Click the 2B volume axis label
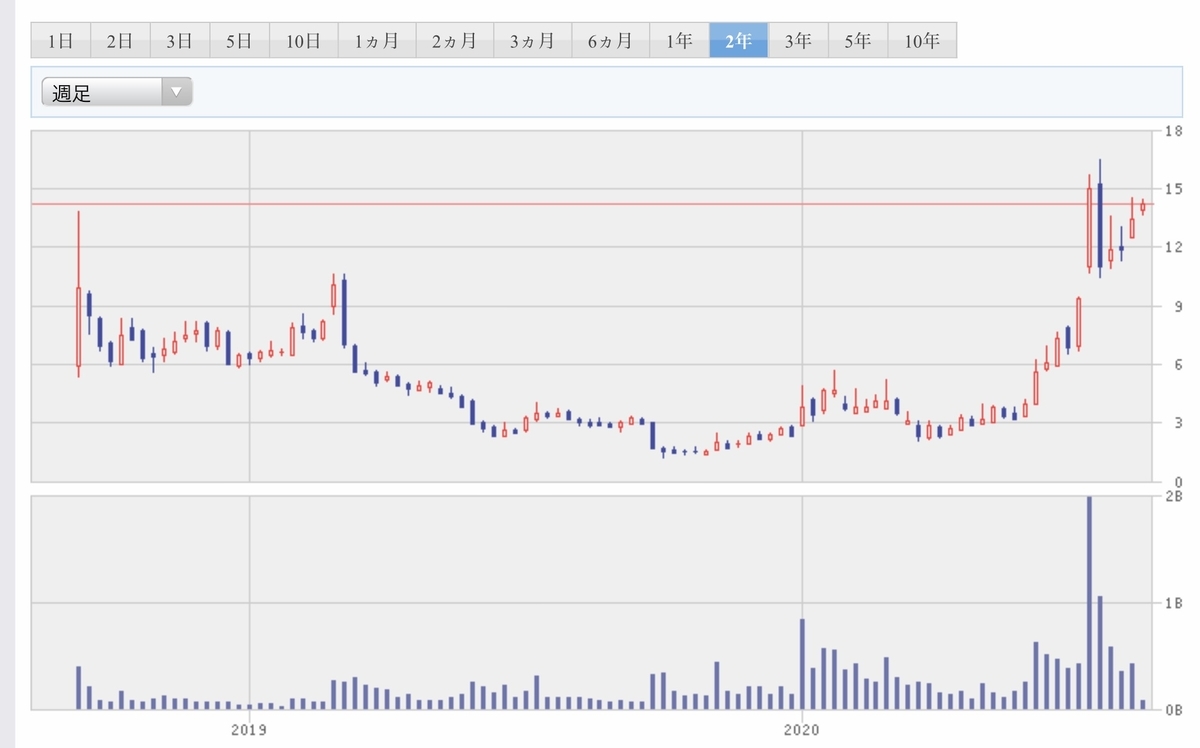1200x748 pixels. [1174, 497]
